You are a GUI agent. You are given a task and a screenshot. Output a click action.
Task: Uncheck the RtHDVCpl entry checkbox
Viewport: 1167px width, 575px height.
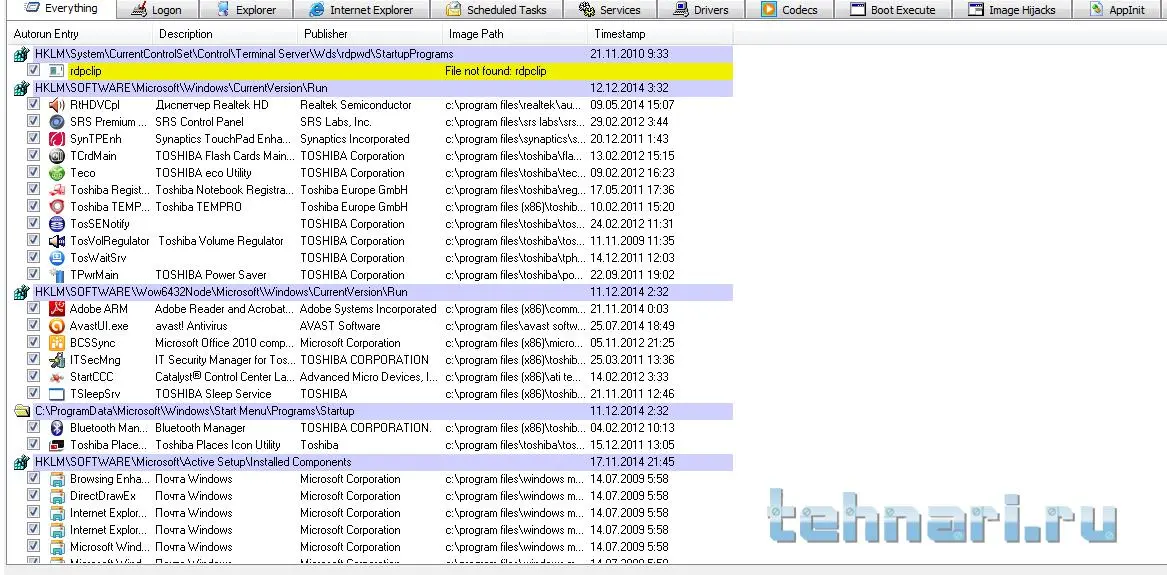coord(33,104)
